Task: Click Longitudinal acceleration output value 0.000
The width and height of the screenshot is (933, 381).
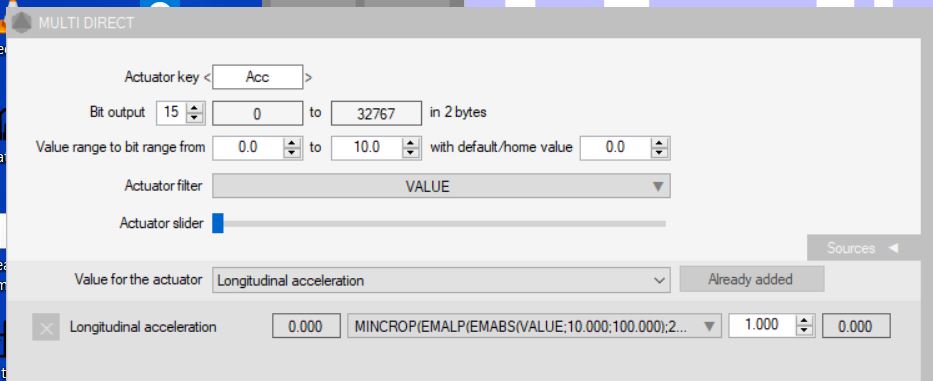Action: tap(856, 326)
